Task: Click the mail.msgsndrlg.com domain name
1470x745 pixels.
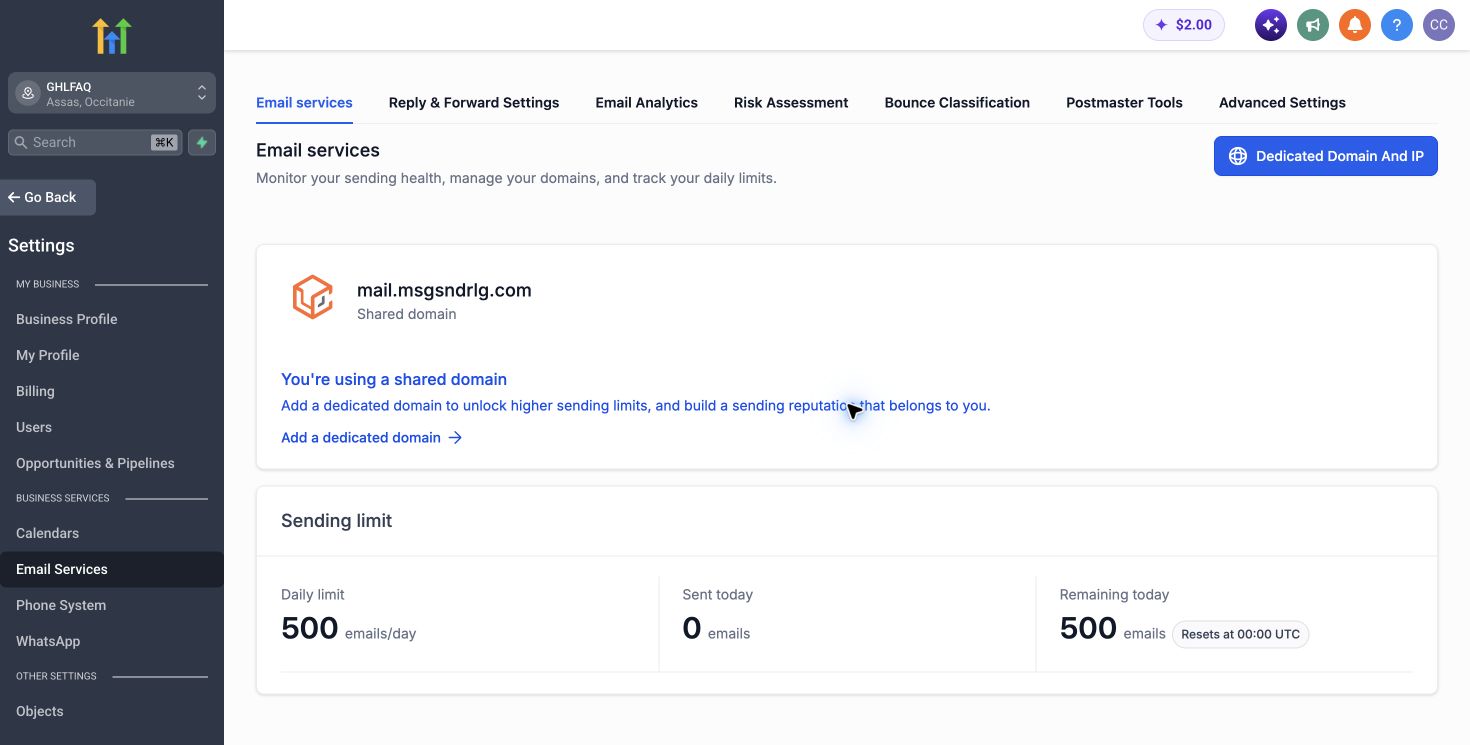Action: [444, 290]
